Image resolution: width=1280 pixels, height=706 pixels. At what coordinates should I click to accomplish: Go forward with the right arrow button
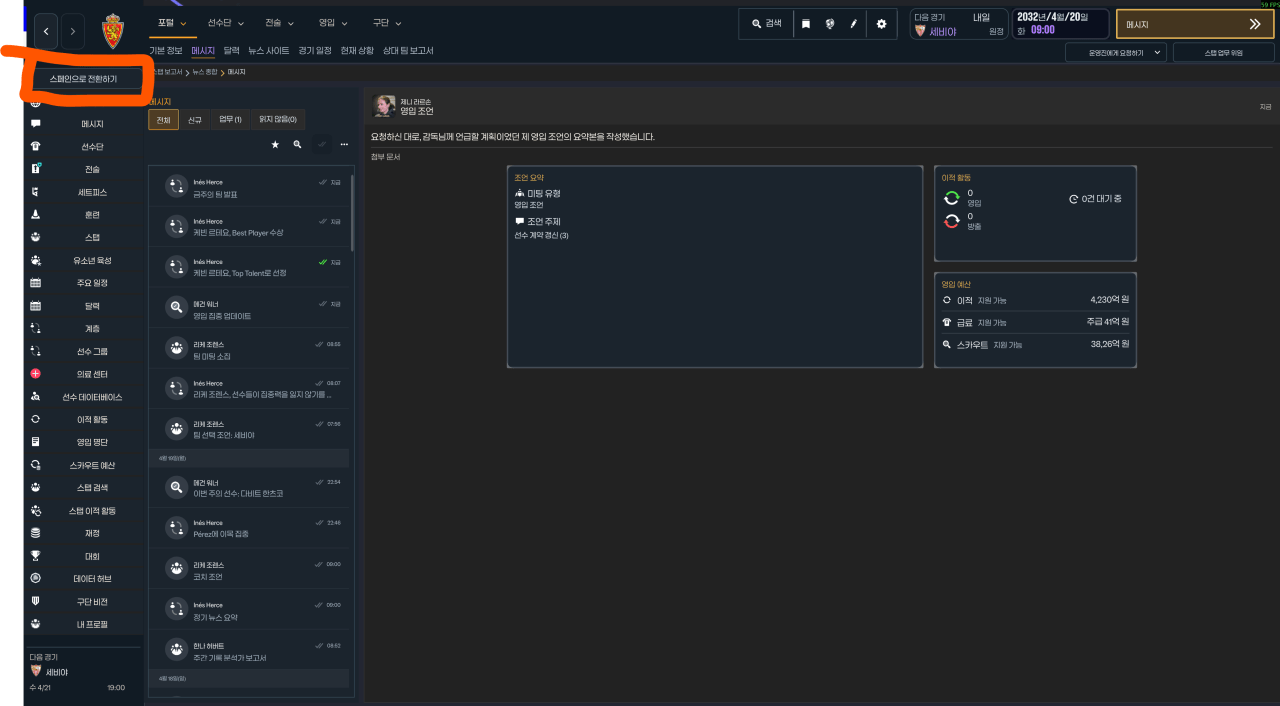point(72,32)
